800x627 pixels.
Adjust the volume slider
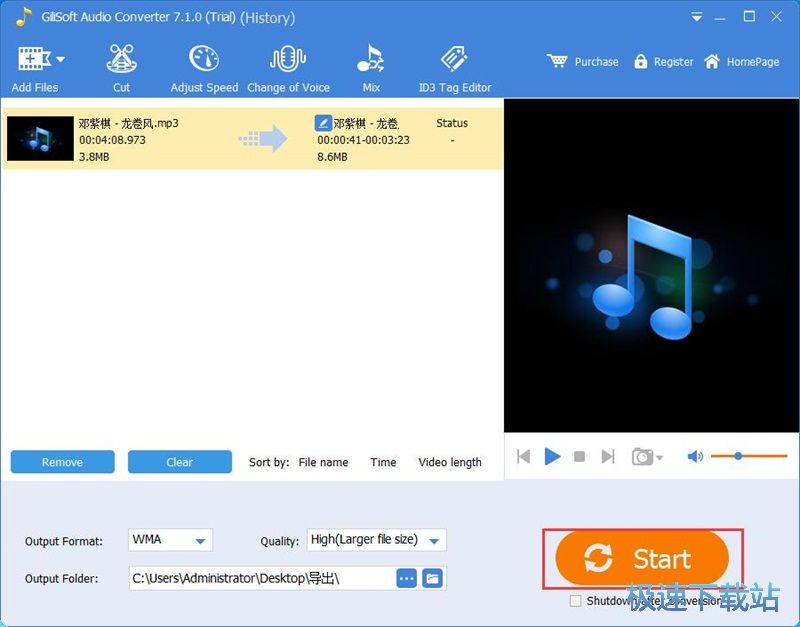(749, 456)
